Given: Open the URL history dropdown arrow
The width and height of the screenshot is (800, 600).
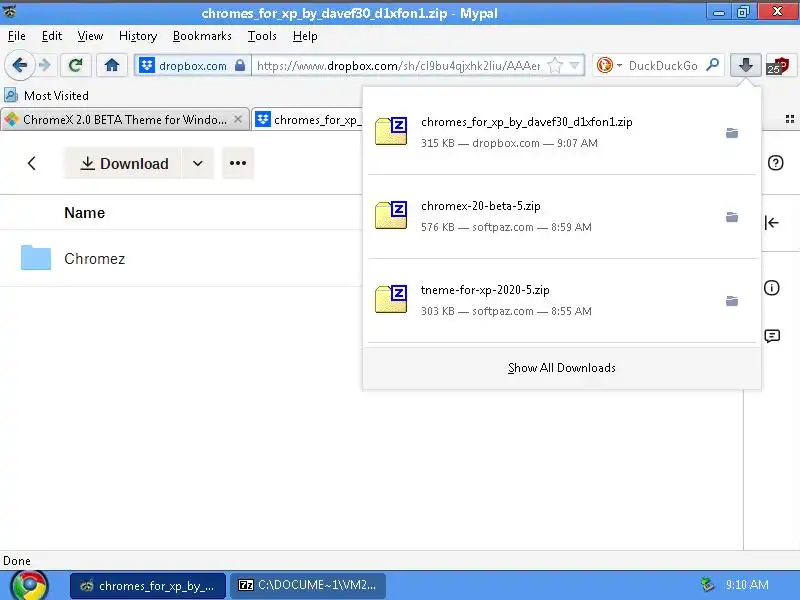Looking at the screenshot, I should (x=574, y=65).
